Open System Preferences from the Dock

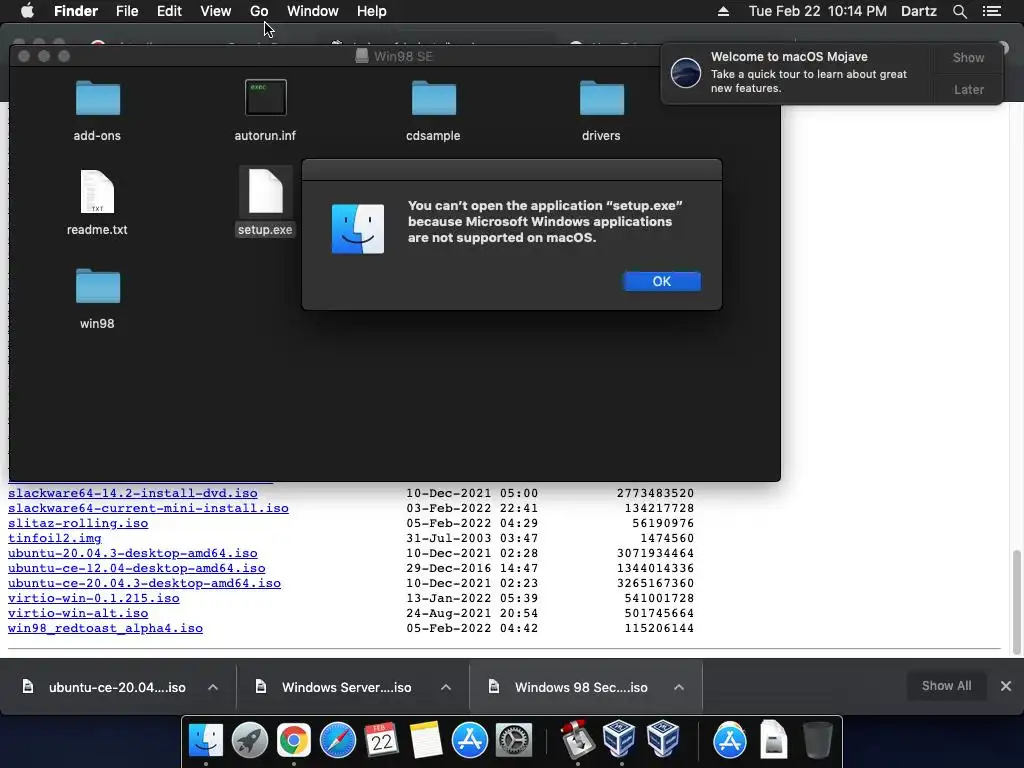pyautogui.click(x=514, y=740)
